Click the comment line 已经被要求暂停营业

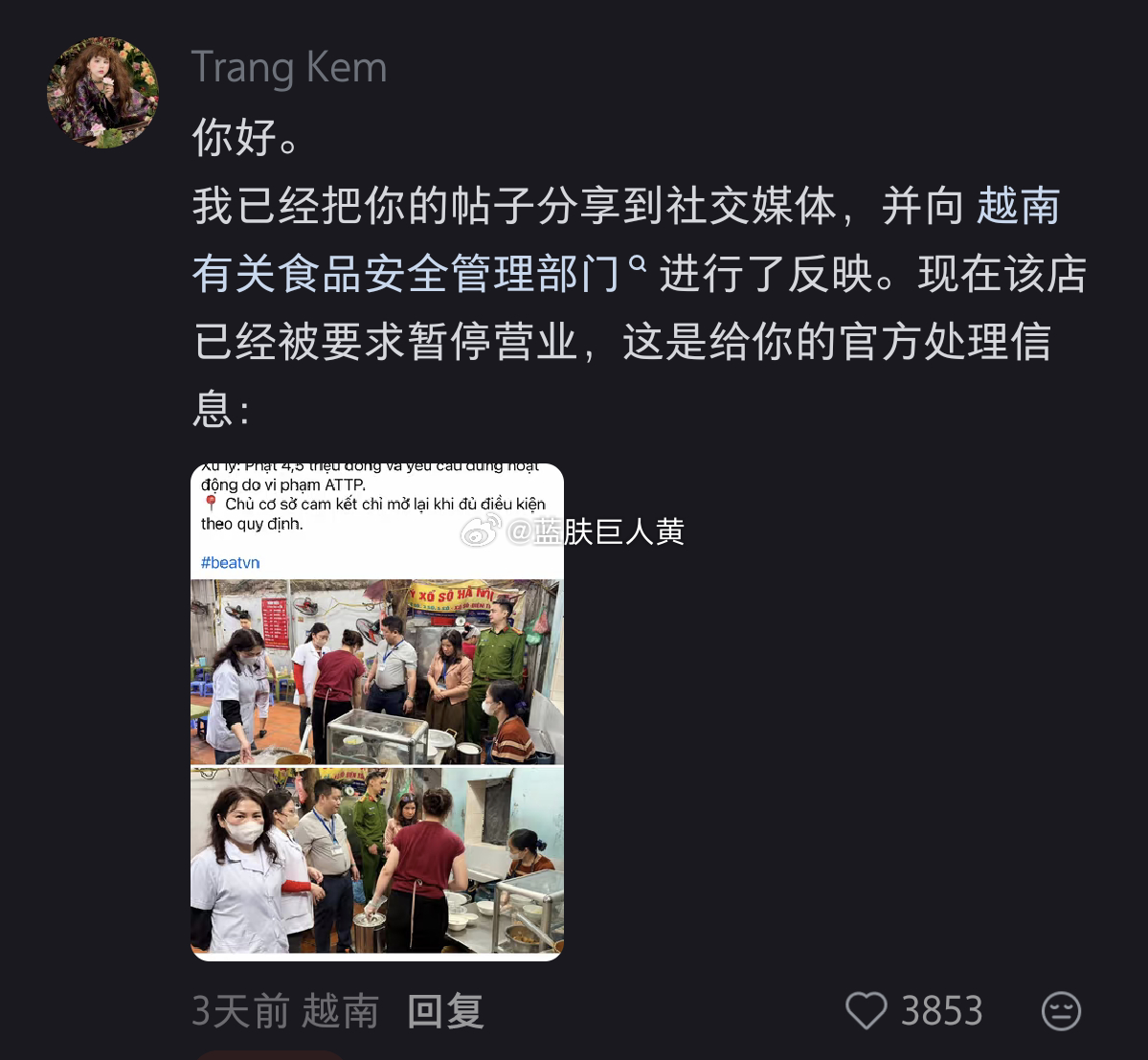pos(387,341)
